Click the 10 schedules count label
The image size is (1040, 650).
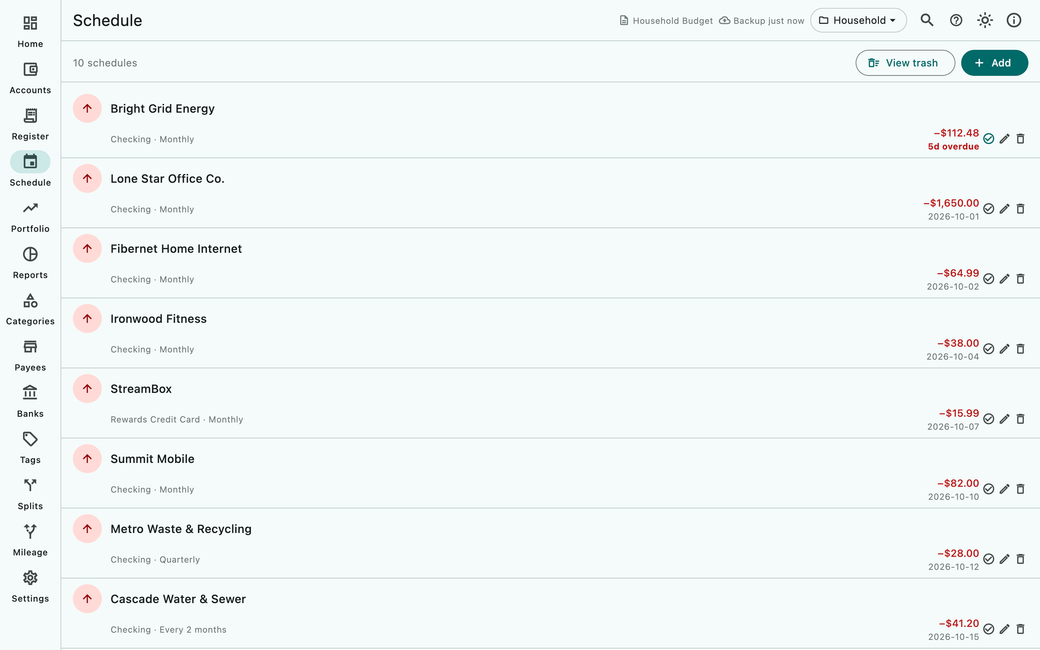point(105,63)
